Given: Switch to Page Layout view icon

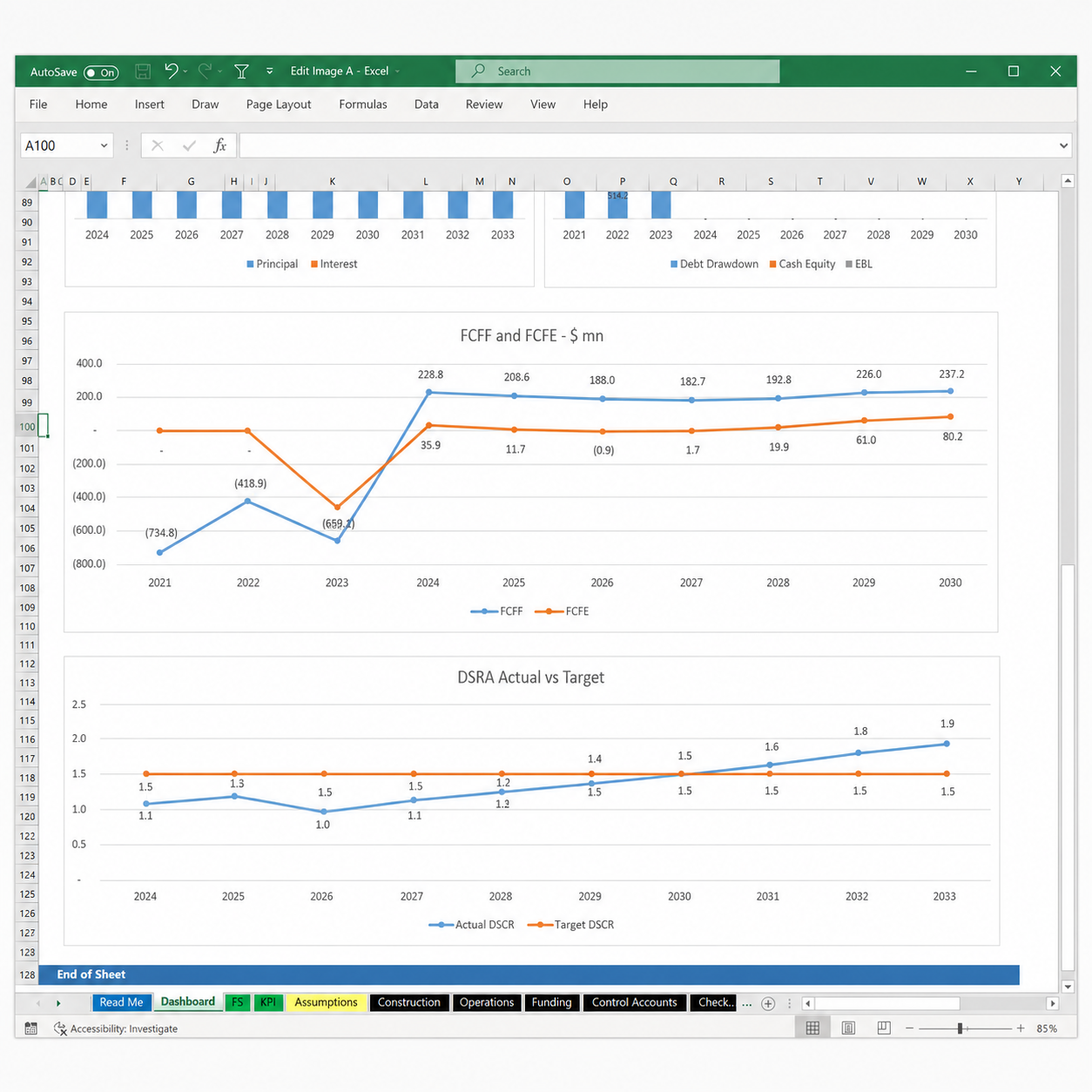Looking at the screenshot, I should pyautogui.click(x=848, y=1028).
